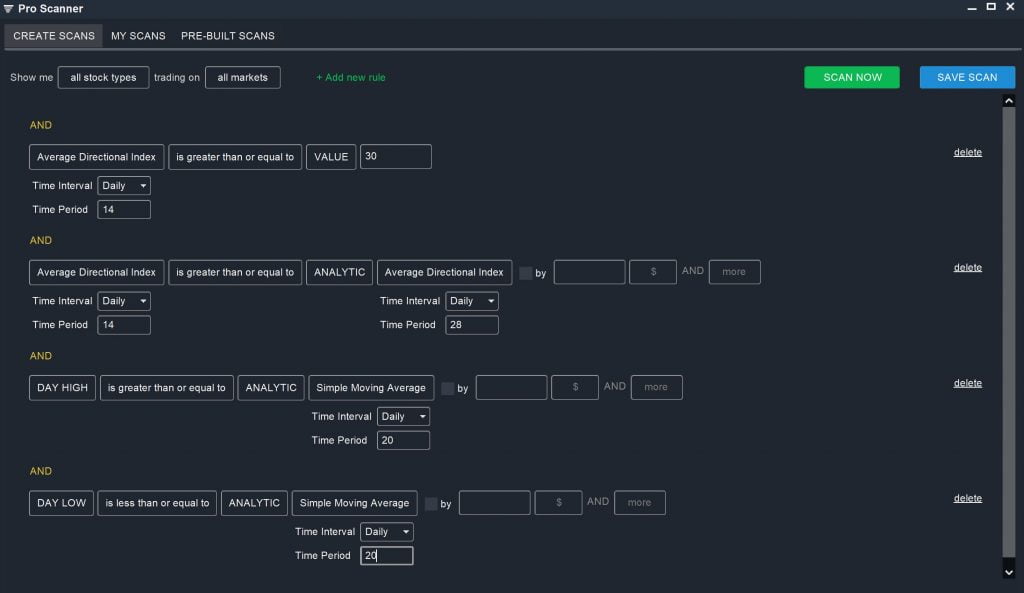Click the value field containing 30
The height and width of the screenshot is (593, 1024).
pyautogui.click(x=395, y=157)
